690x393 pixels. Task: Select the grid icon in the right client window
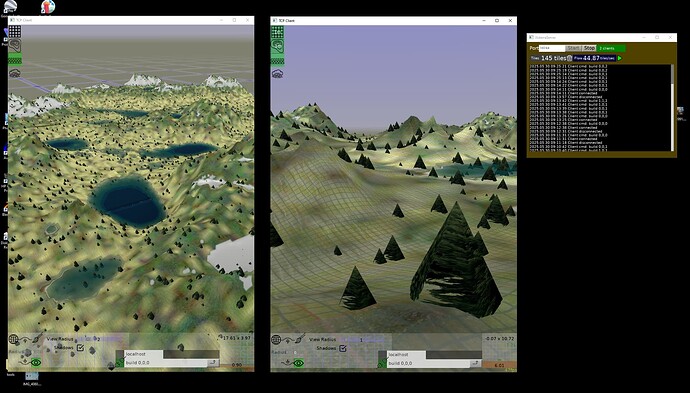pyautogui.click(x=277, y=31)
